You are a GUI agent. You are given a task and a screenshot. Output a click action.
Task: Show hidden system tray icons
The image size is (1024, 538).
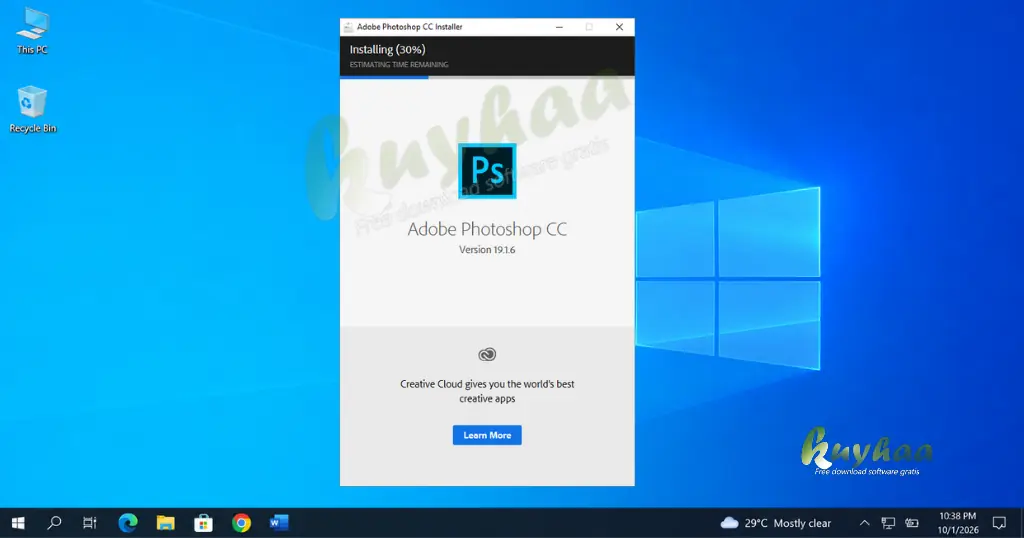coord(864,523)
